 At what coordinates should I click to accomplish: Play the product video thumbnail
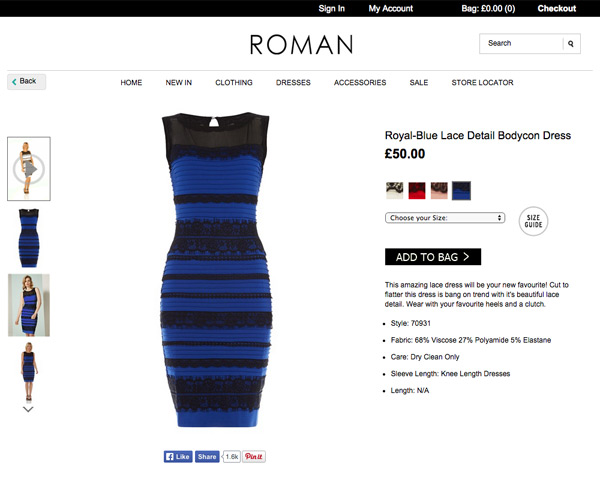click(29, 169)
